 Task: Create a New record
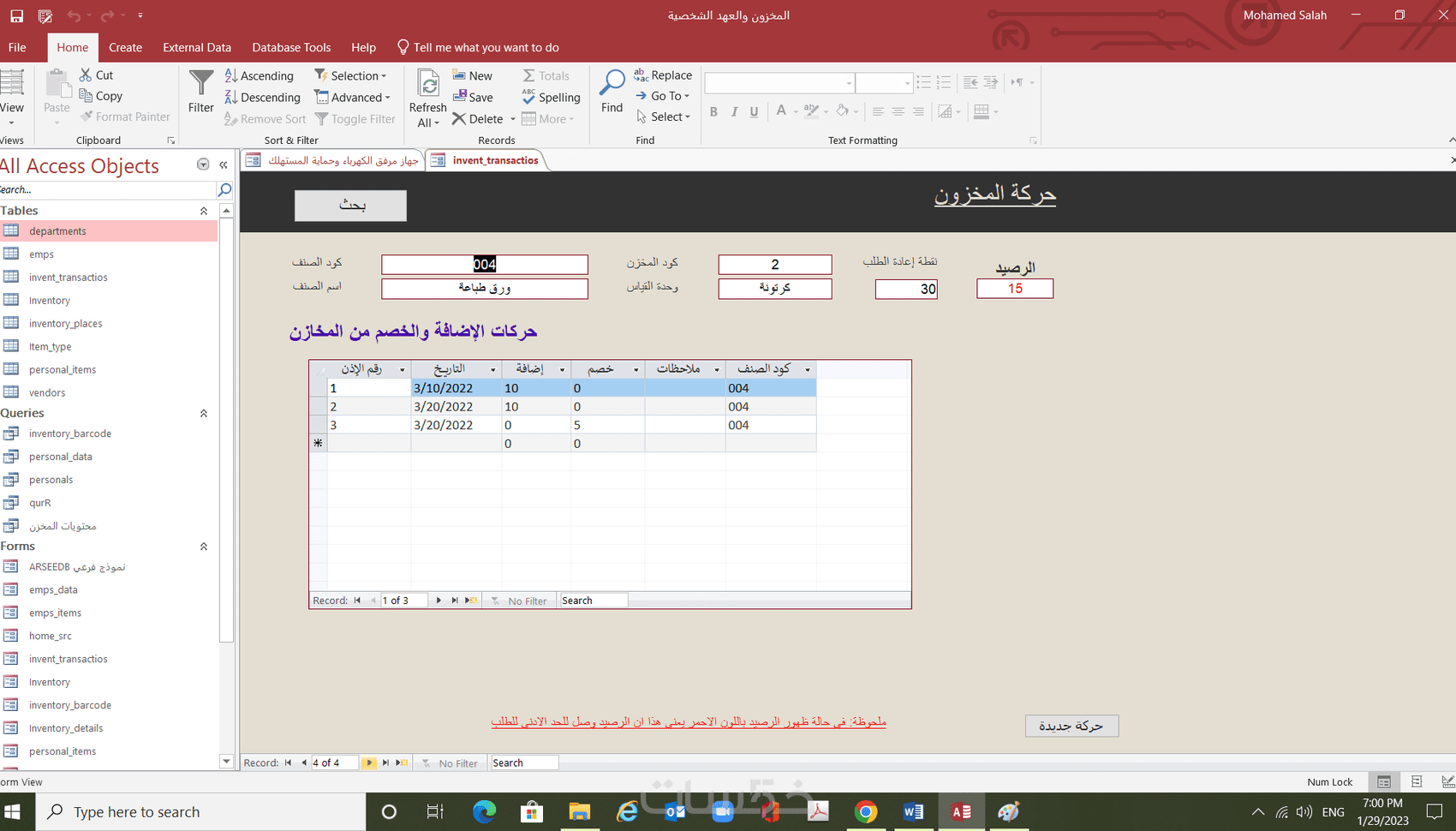(x=472, y=75)
